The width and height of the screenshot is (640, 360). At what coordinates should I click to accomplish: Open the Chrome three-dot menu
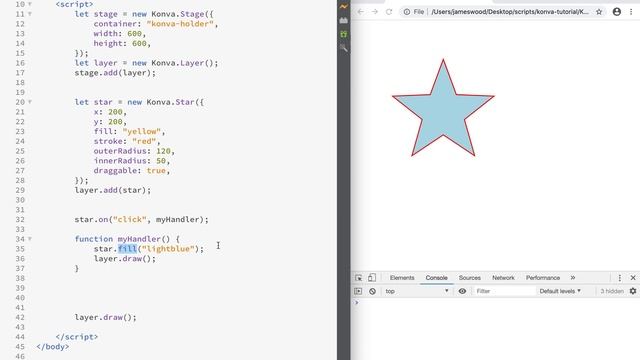631,12
